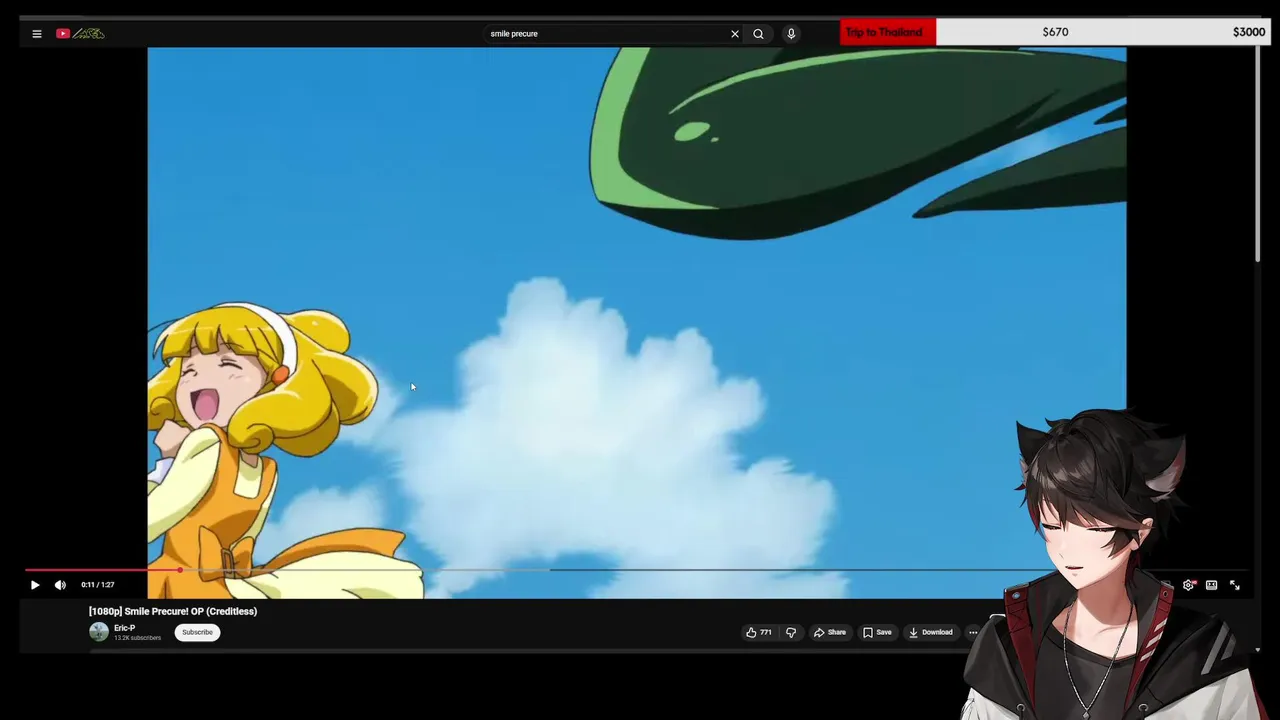Image resolution: width=1280 pixels, height=720 pixels.
Task: Click the 'Trip to Thailand' goal label
Action: point(884,32)
